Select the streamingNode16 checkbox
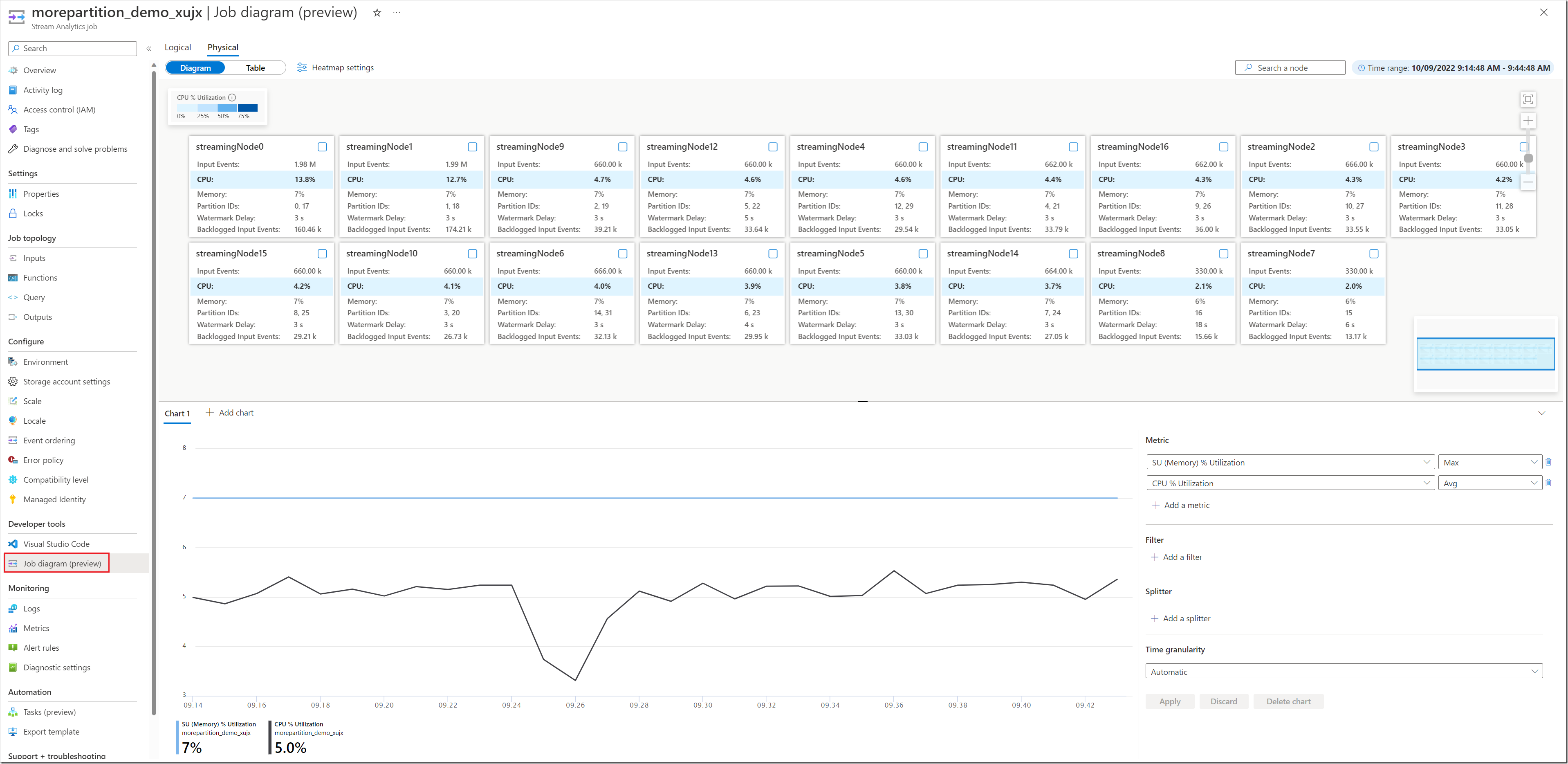Viewport: 1568px width, 764px height. click(1223, 147)
